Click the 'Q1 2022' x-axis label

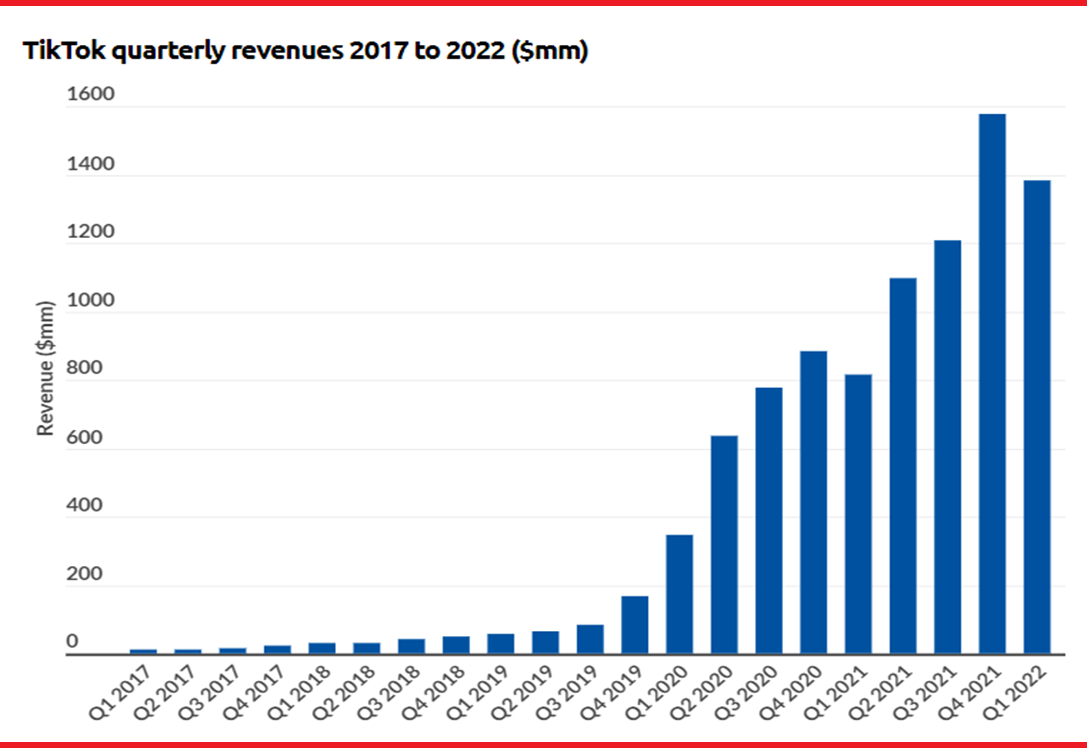pos(1014,691)
